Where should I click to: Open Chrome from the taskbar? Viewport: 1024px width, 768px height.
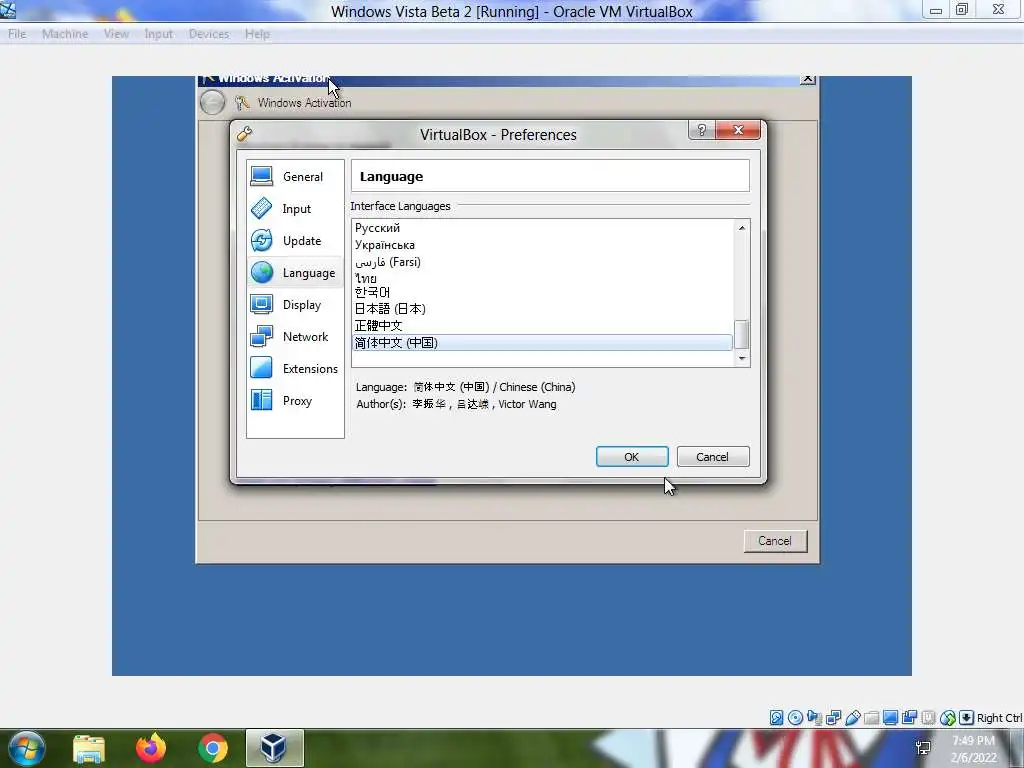213,748
